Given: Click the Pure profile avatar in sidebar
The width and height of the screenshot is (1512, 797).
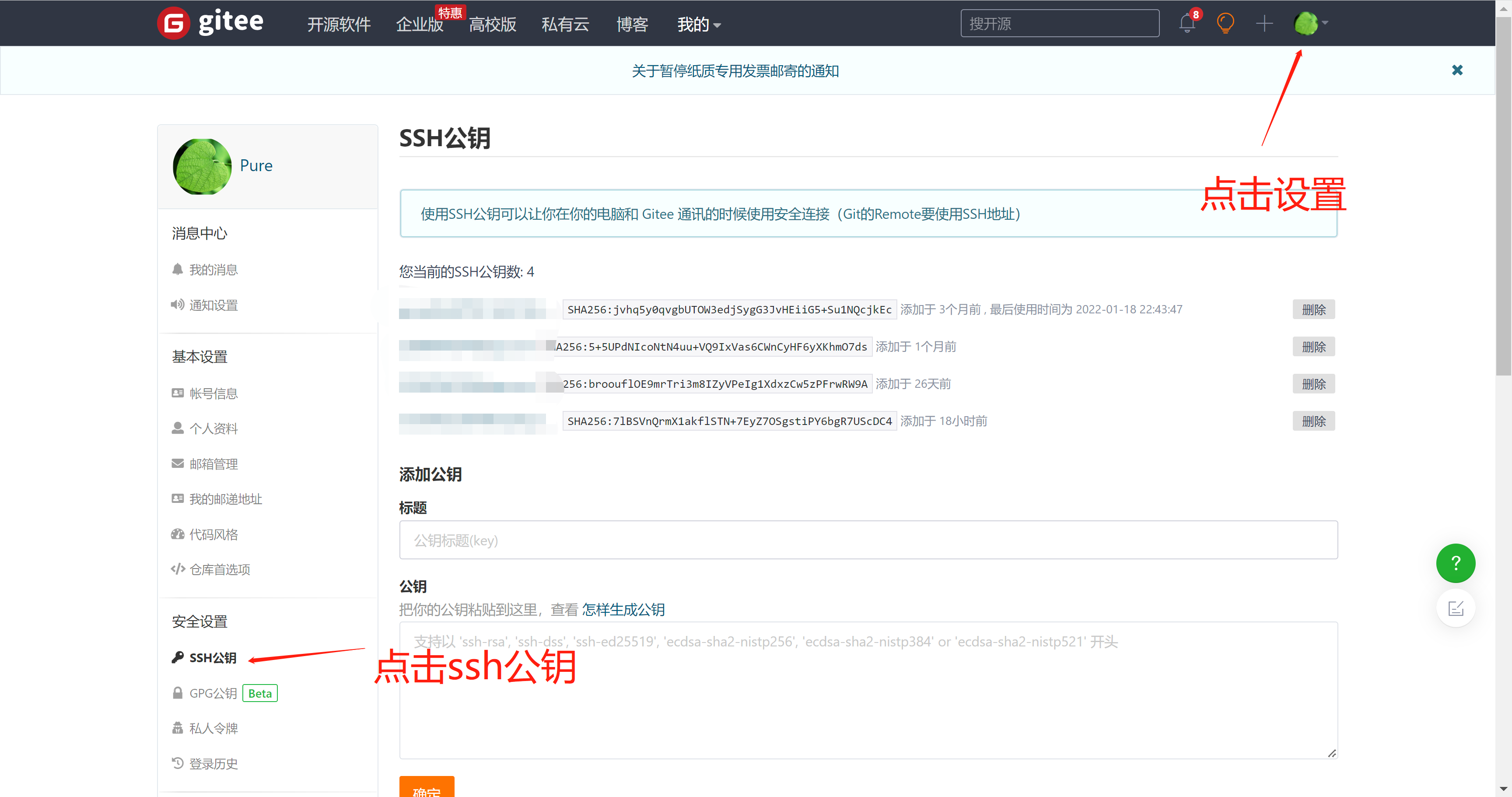Looking at the screenshot, I should pos(202,166).
